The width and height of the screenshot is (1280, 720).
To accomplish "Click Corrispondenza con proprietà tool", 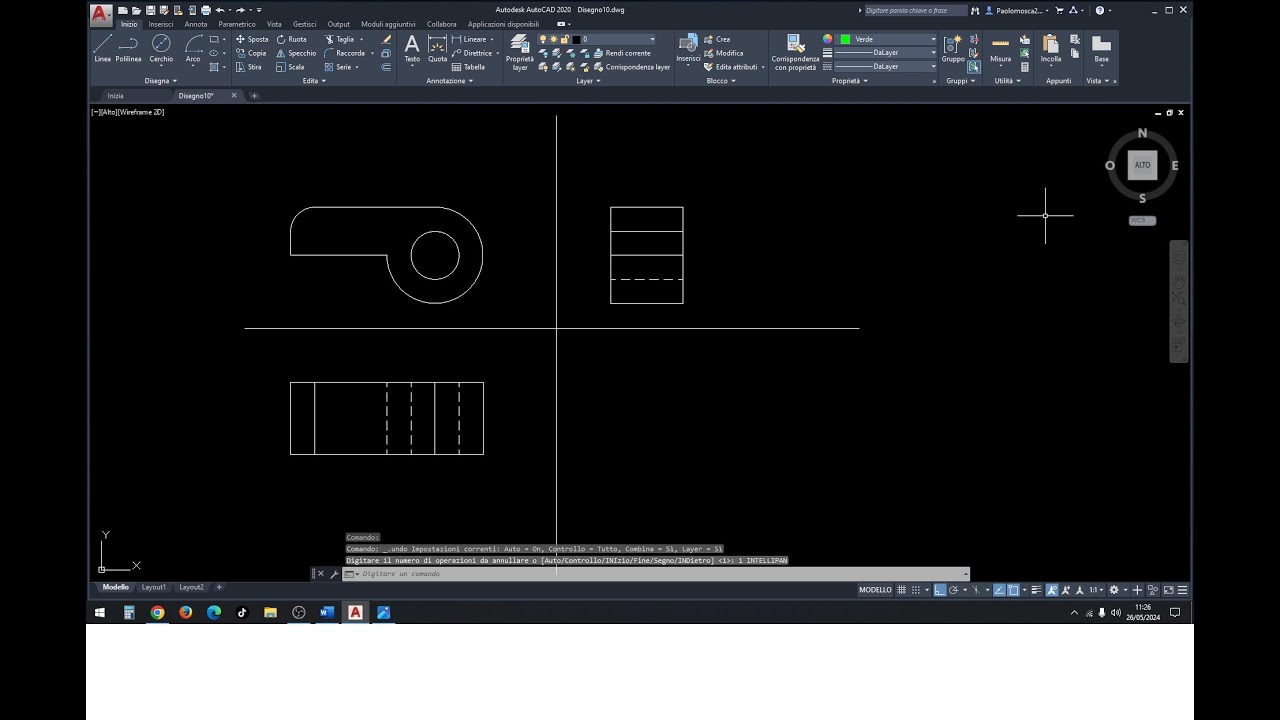I will [795, 52].
